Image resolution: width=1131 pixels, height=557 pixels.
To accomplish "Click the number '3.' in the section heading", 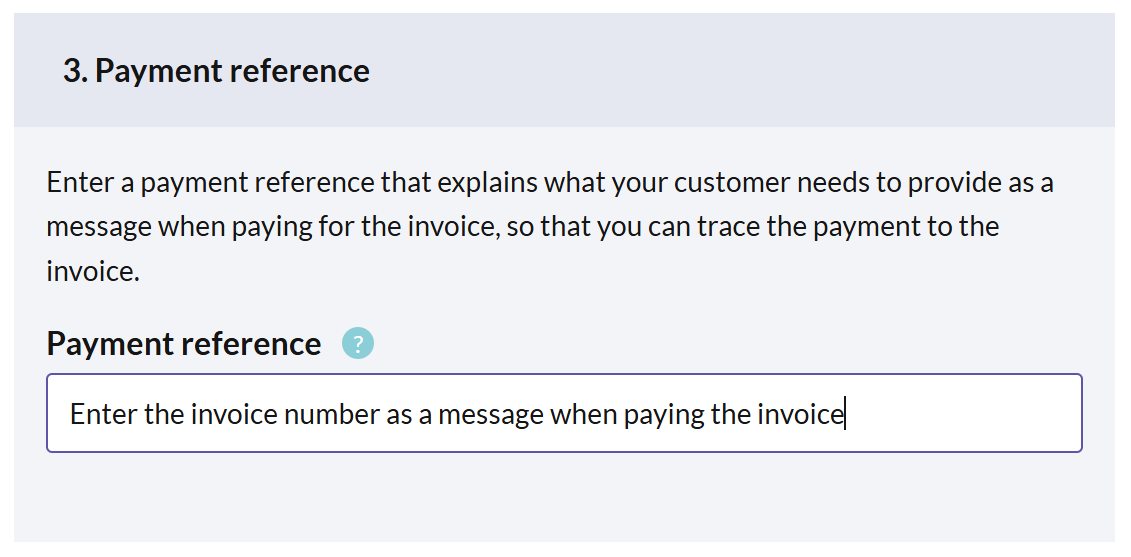I will pos(76,71).
